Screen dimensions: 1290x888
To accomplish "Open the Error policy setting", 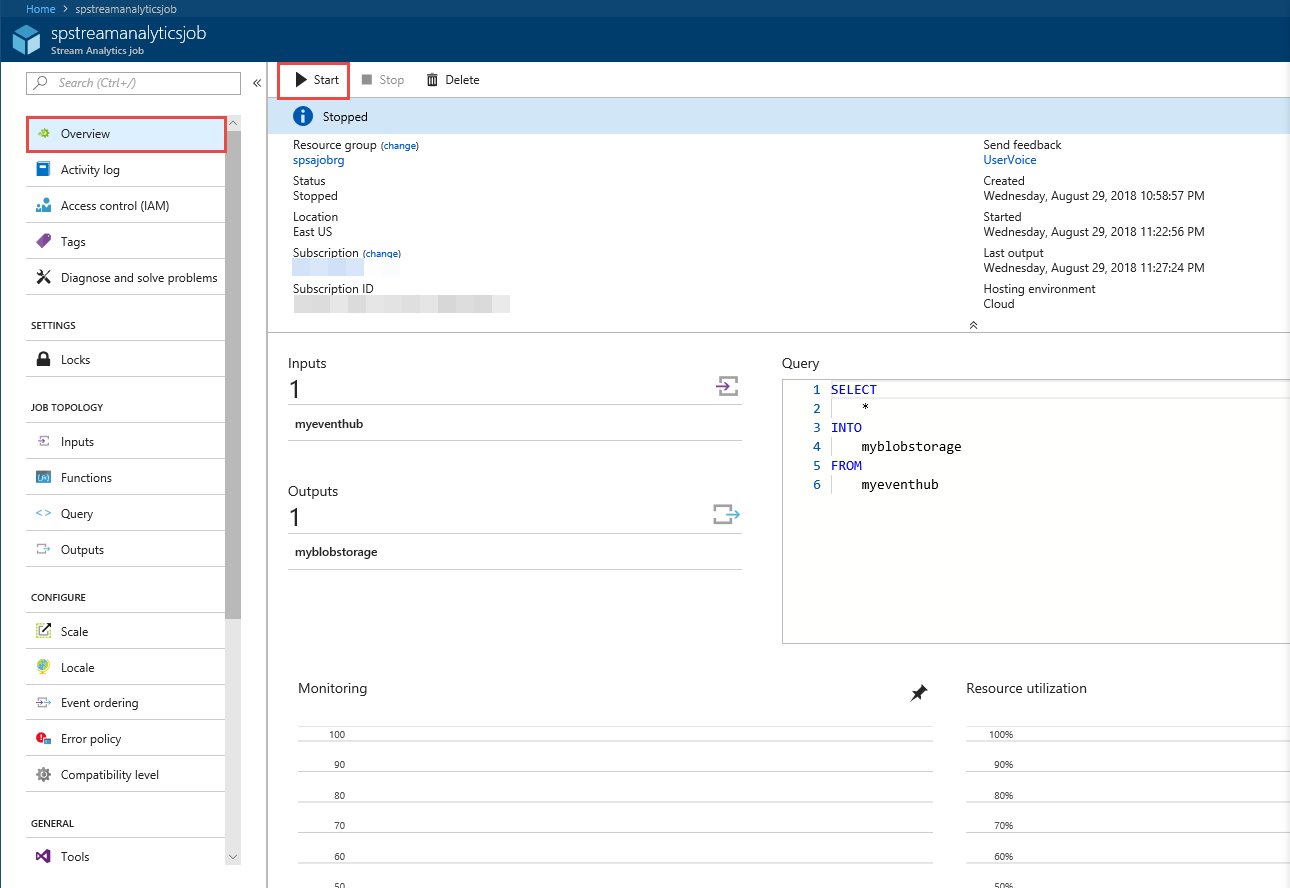I will (x=90, y=739).
